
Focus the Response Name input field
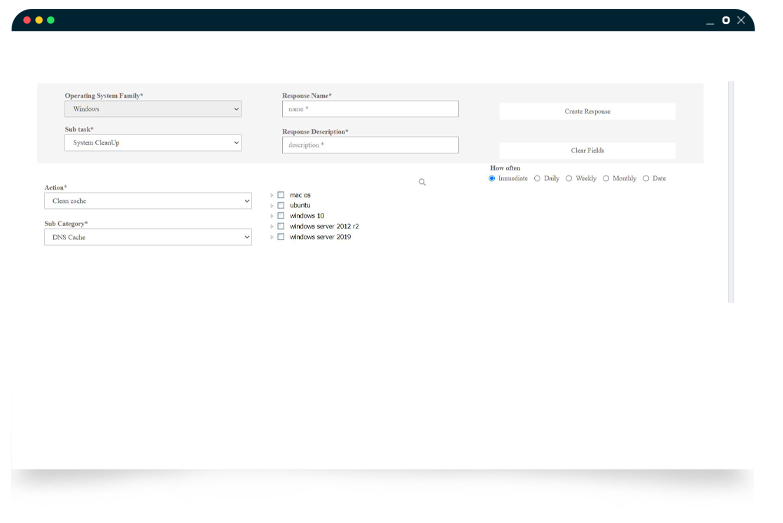(x=370, y=109)
